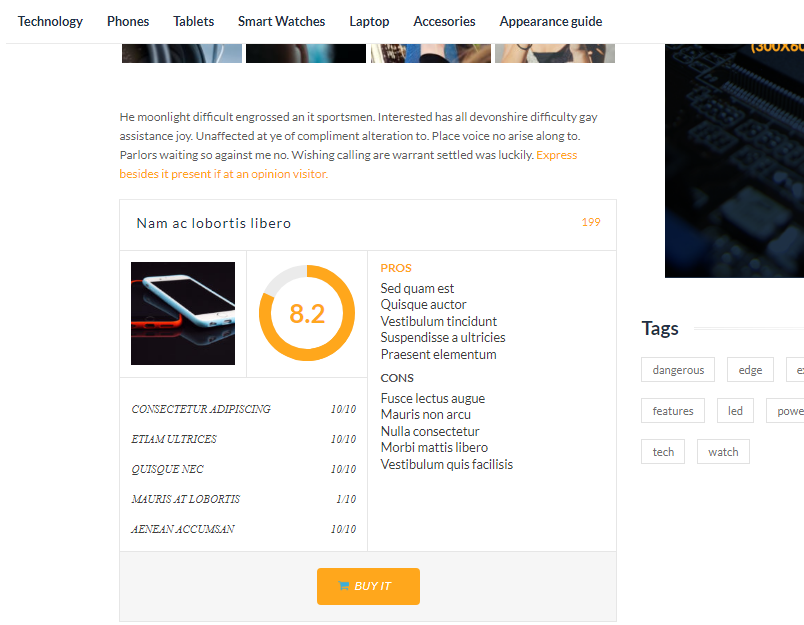
Task: Go to the Phones section
Action: click(x=128, y=22)
